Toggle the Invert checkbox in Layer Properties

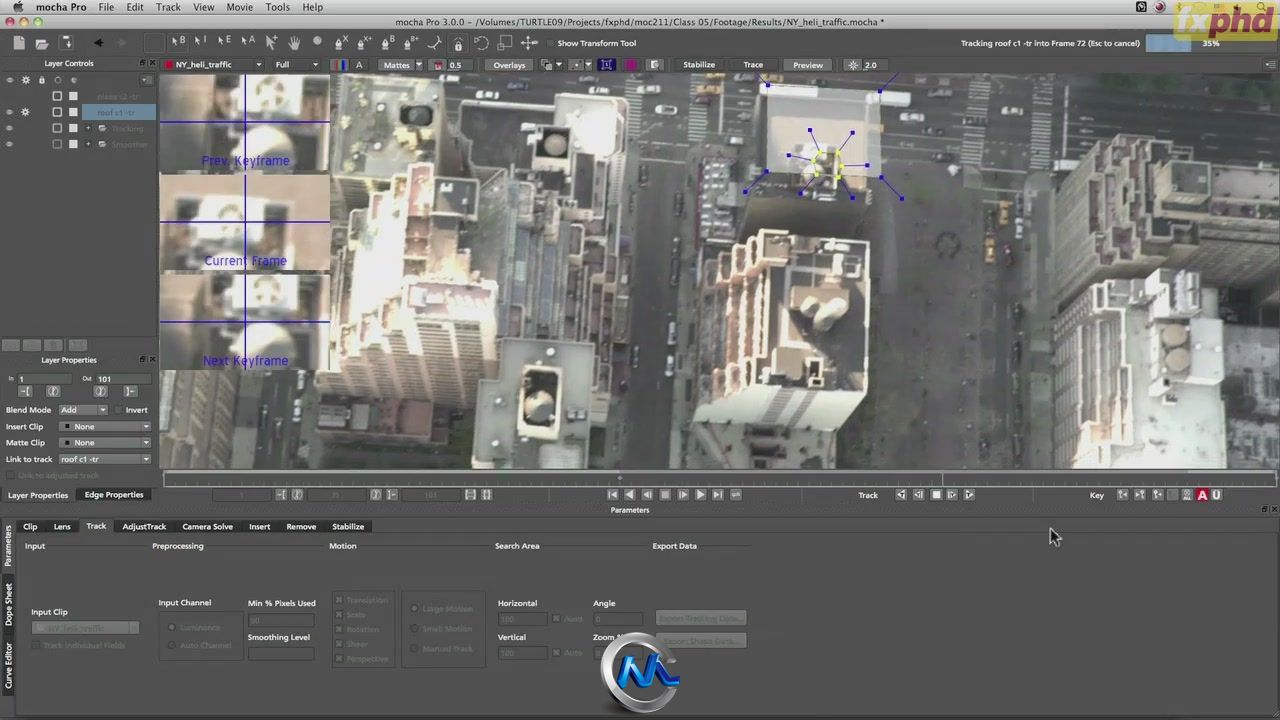(x=117, y=410)
